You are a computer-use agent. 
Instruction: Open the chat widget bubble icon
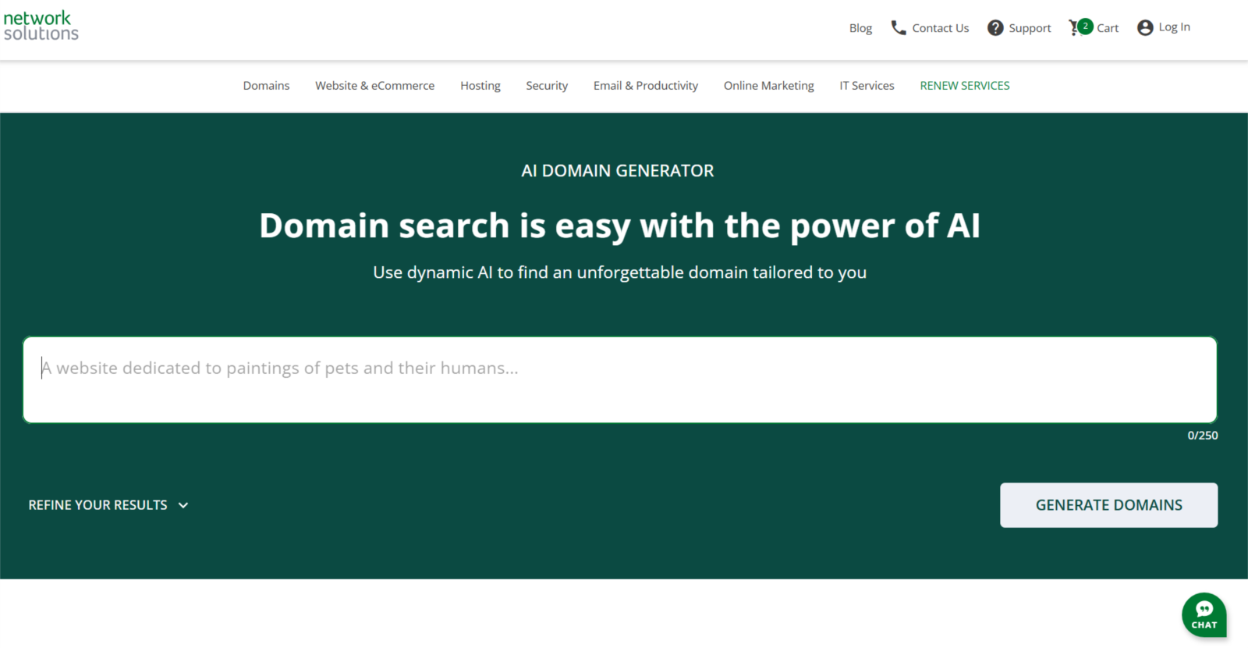[x=1203, y=614]
